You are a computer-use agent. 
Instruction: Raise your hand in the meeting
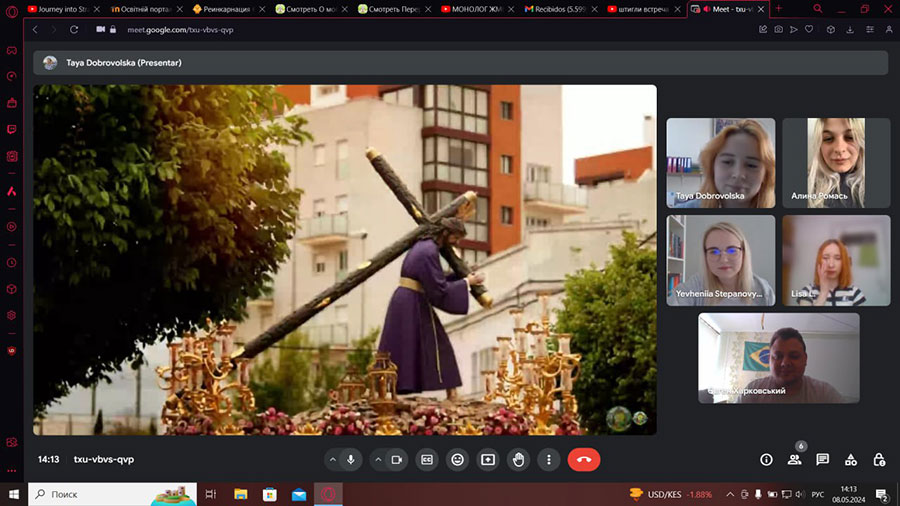pos(518,460)
